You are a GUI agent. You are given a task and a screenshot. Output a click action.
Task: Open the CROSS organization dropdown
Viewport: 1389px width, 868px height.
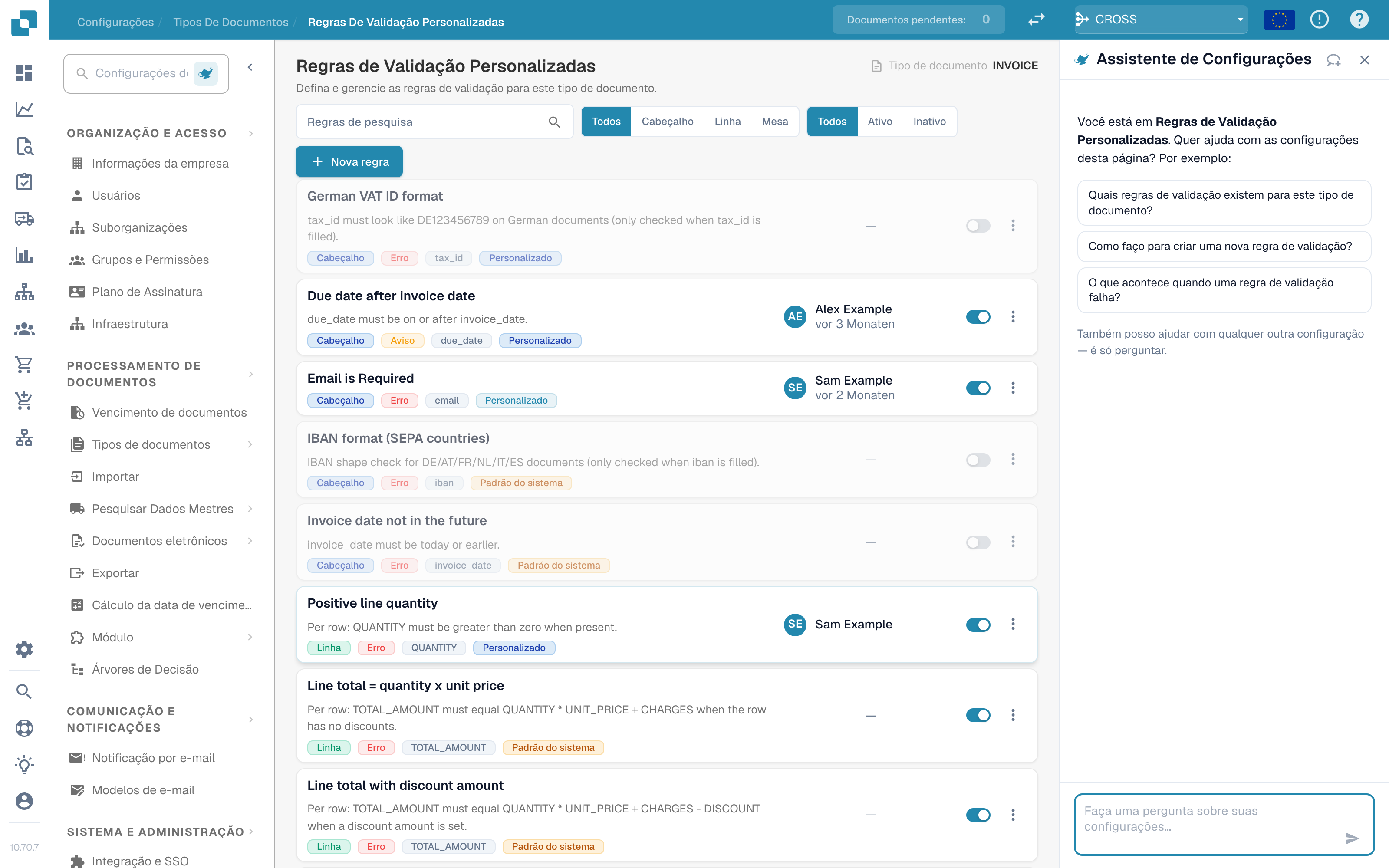(1161, 20)
